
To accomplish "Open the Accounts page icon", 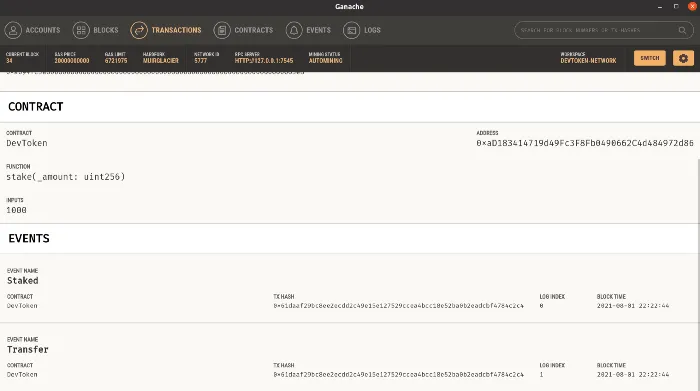I will click(13, 30).
